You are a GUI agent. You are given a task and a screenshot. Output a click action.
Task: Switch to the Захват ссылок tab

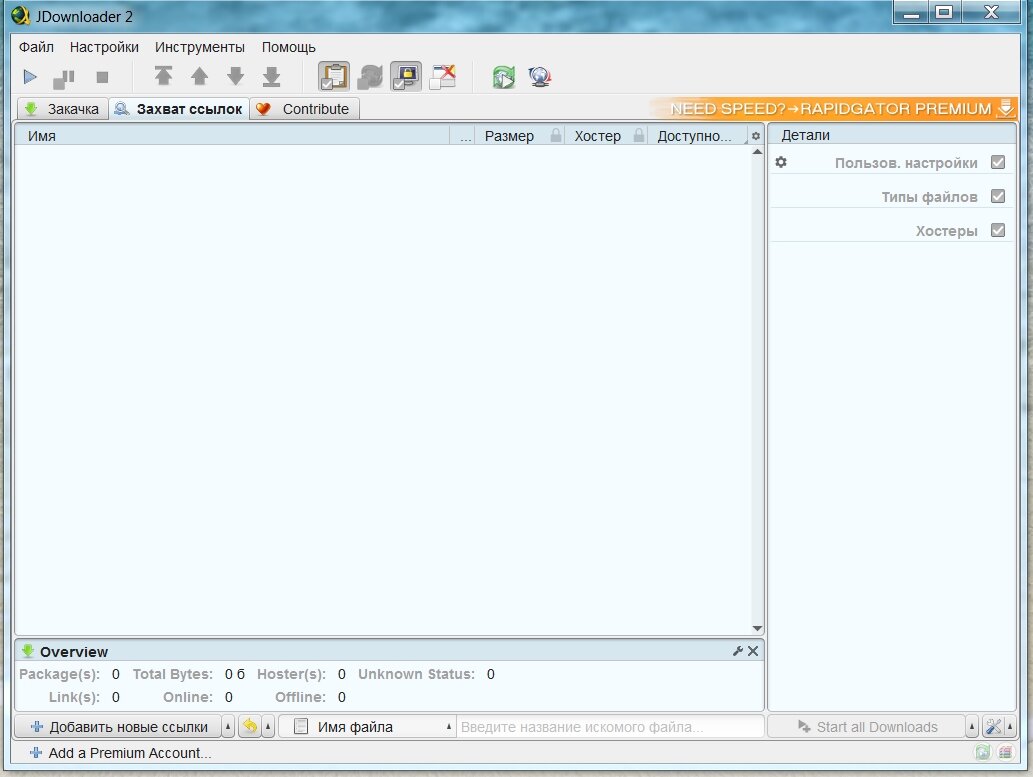point(179,109)
